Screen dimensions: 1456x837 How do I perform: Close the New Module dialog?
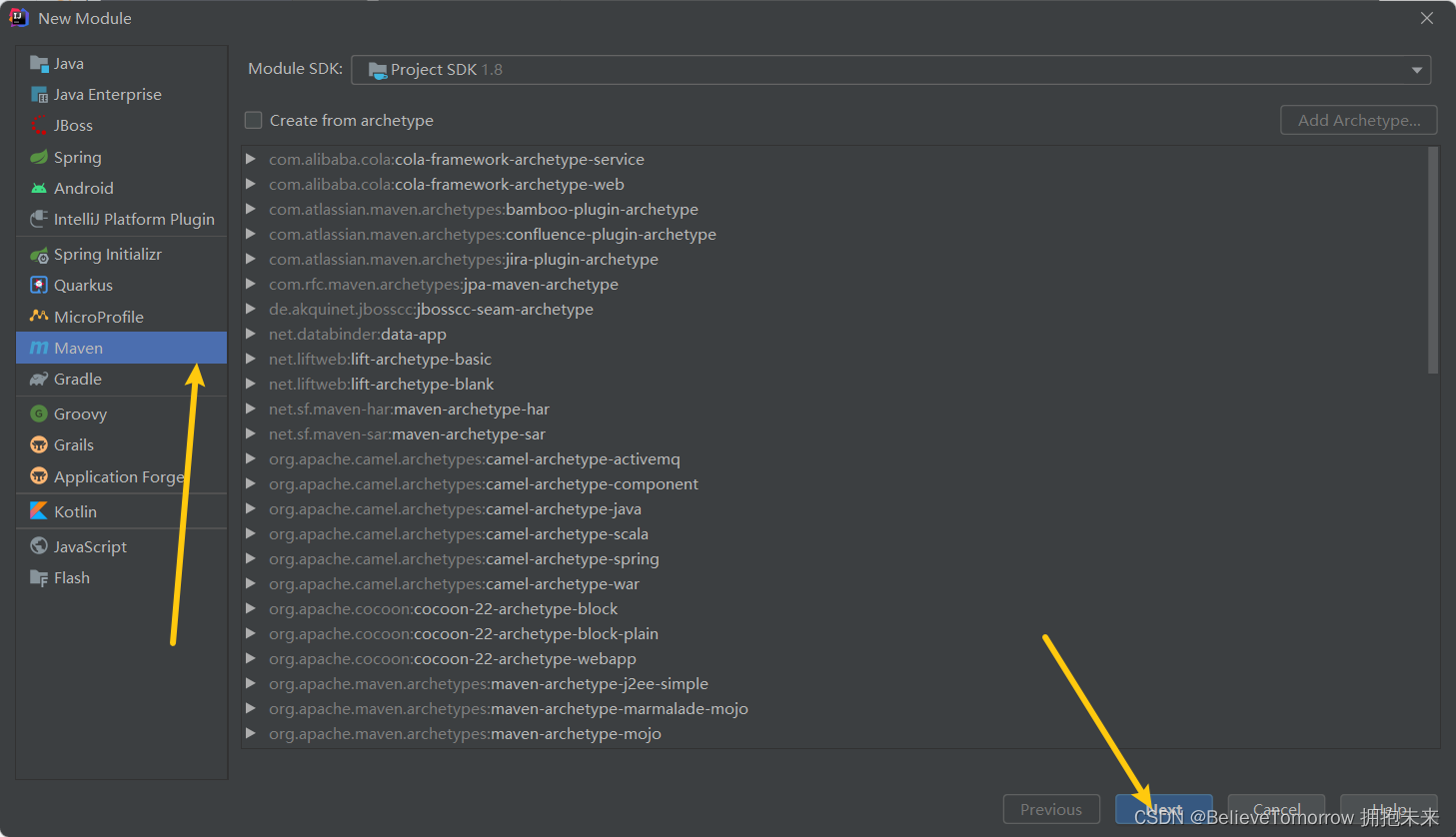tap(1427, 18)
